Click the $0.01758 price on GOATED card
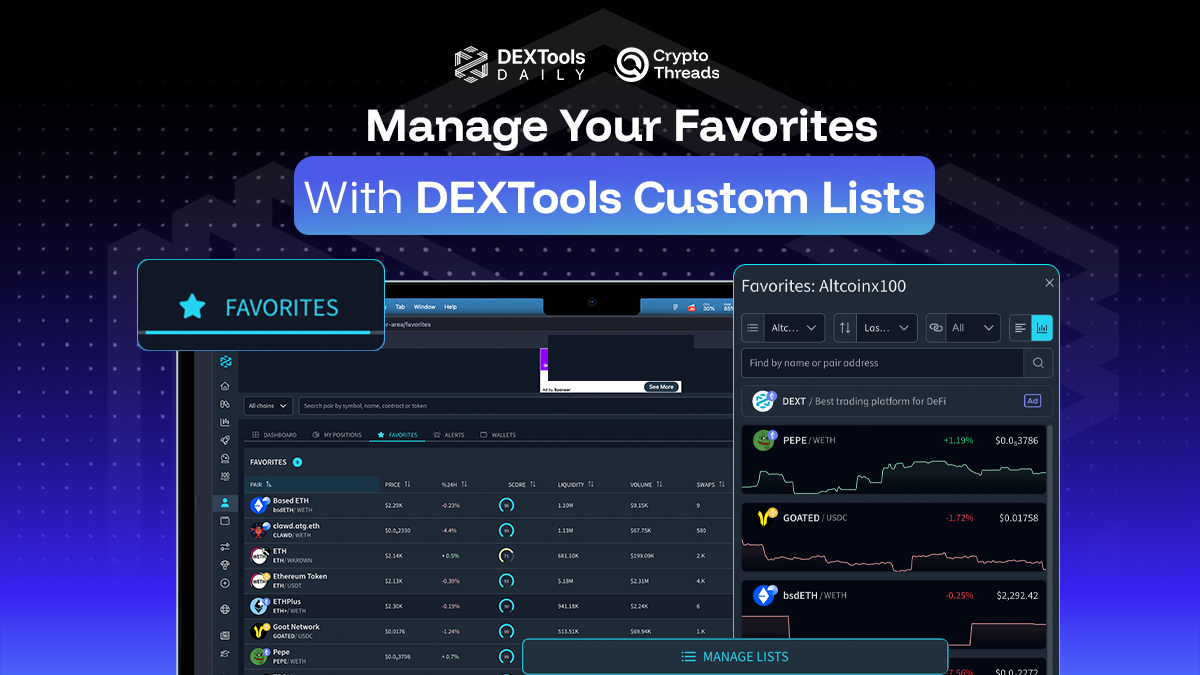The image size is (1200, 675). pyautogui.click(x=1018, y=518)
